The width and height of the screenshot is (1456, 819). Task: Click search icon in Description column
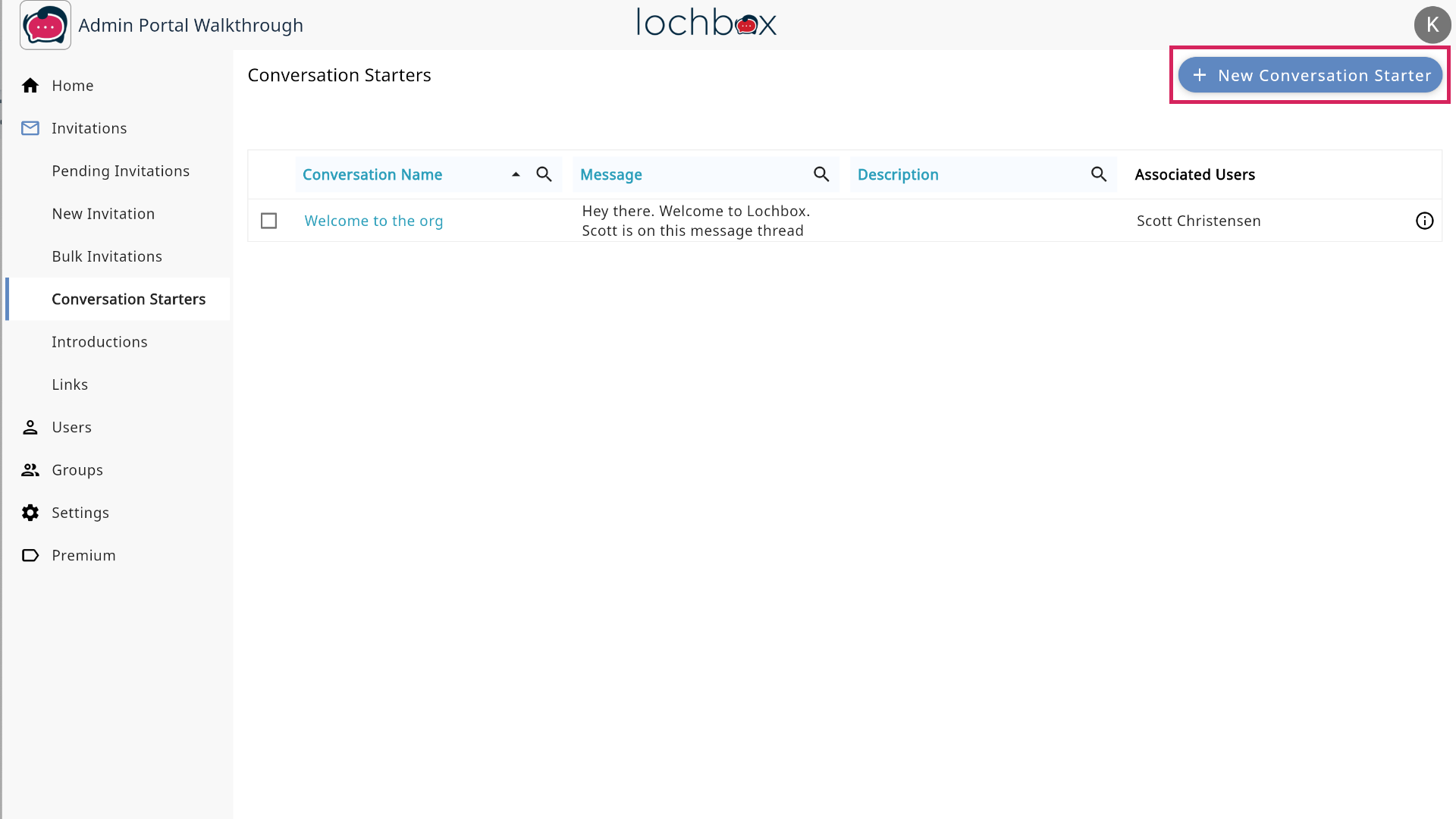[x=1099, y=174]
